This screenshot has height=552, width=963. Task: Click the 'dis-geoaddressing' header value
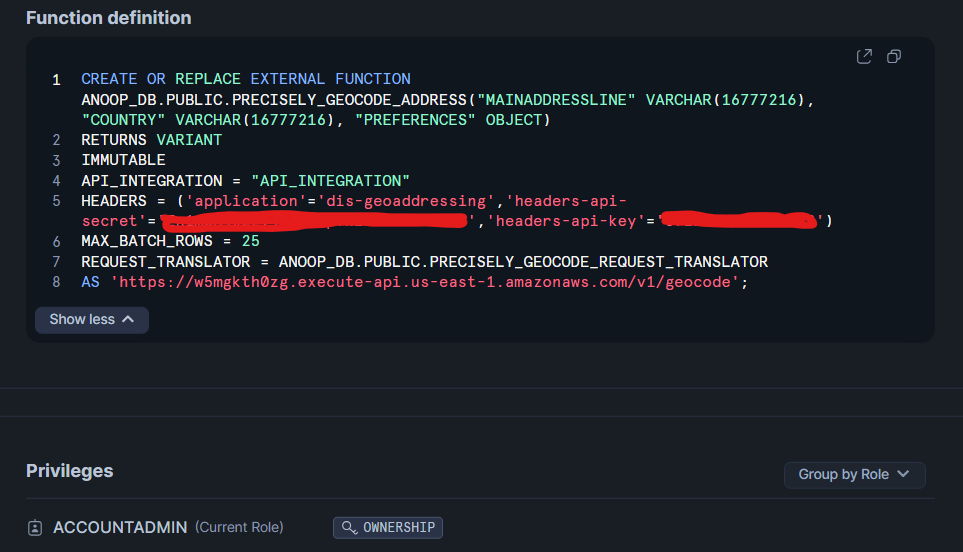click(x=406, y=201)
